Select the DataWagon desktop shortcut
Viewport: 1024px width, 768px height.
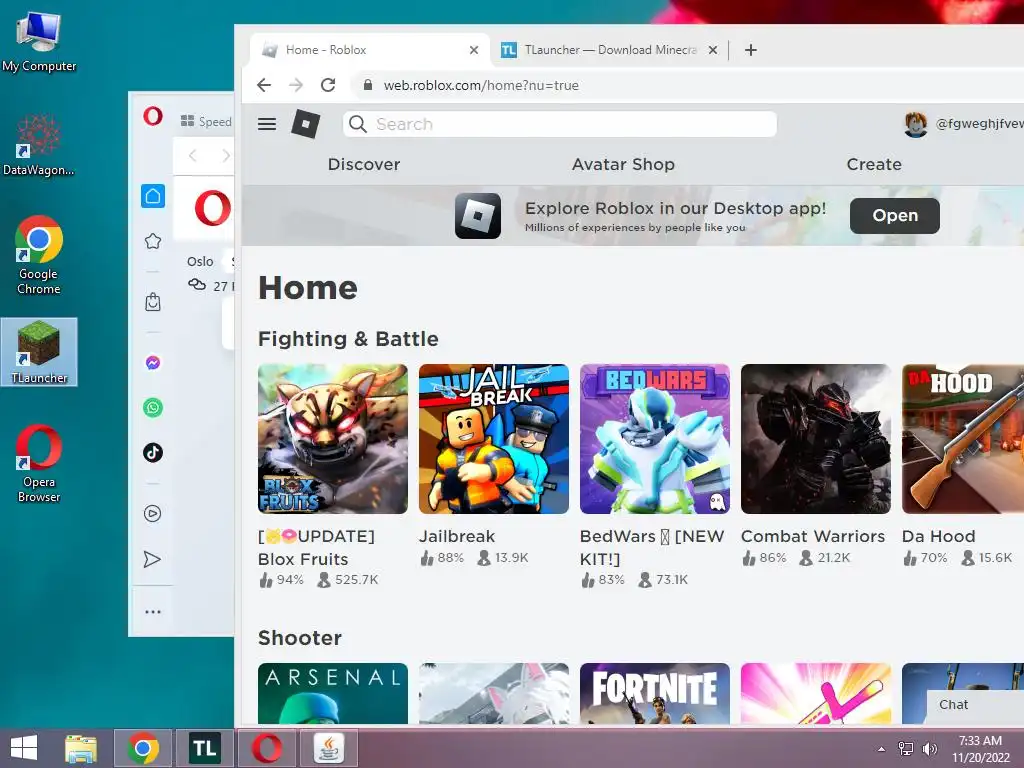tap(39, 145)
